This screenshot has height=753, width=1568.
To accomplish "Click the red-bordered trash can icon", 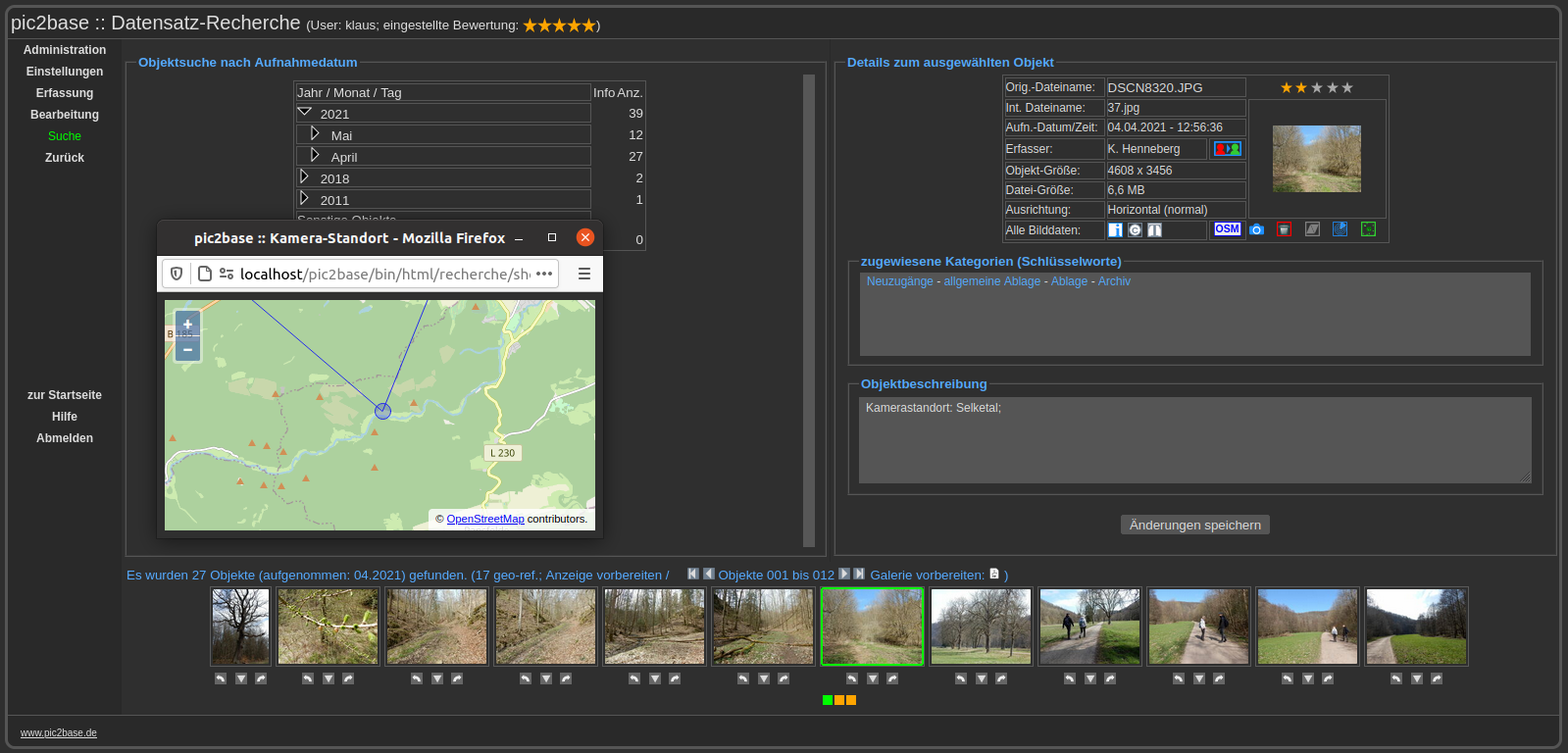I will [x=1284, y=229].
